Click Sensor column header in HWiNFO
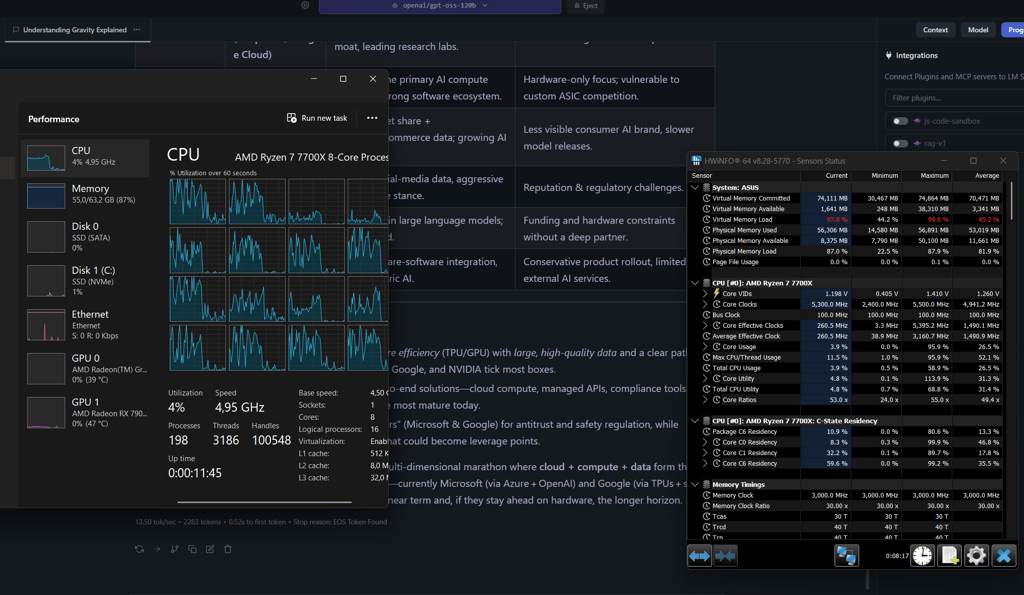The width and height of the screenshot is (1024, 595). (744, 176)
